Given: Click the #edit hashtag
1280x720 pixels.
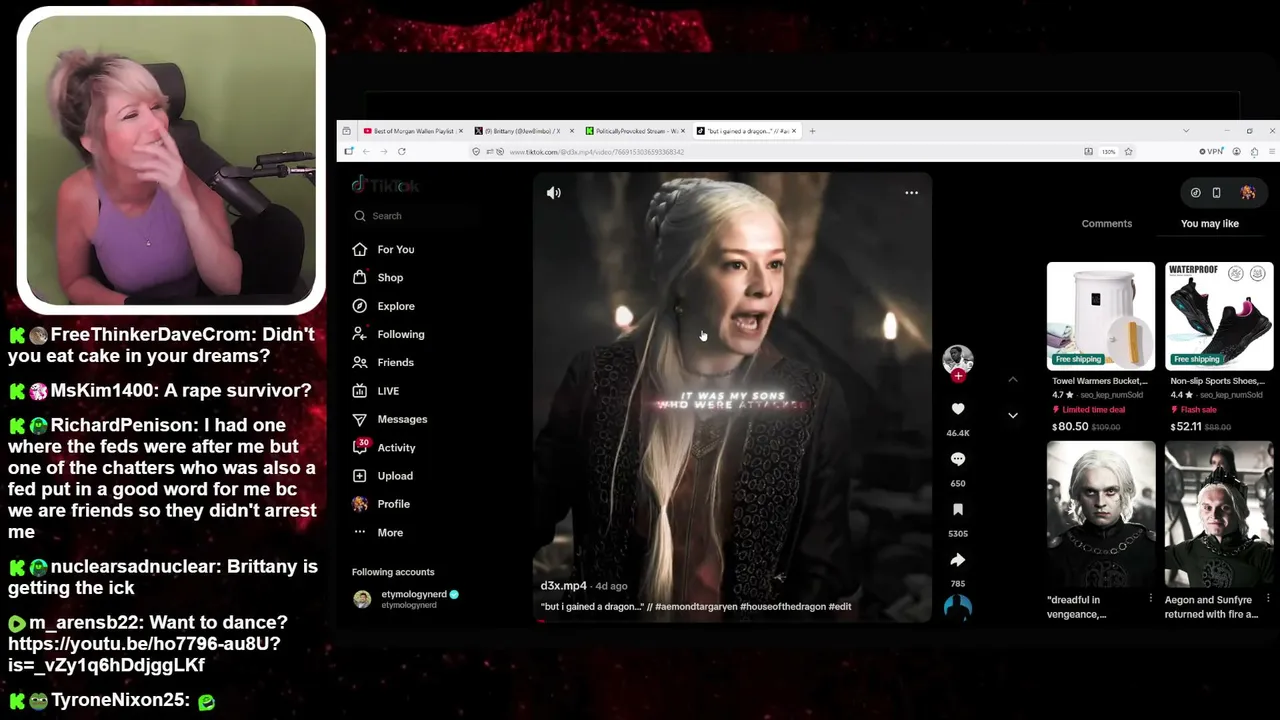Looking at the screenshot, I should (840, 607).
